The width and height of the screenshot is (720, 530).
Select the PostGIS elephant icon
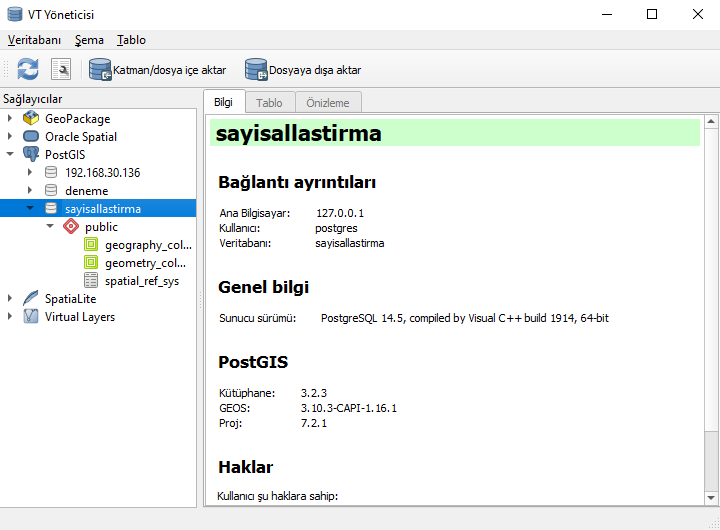point(31,154)
